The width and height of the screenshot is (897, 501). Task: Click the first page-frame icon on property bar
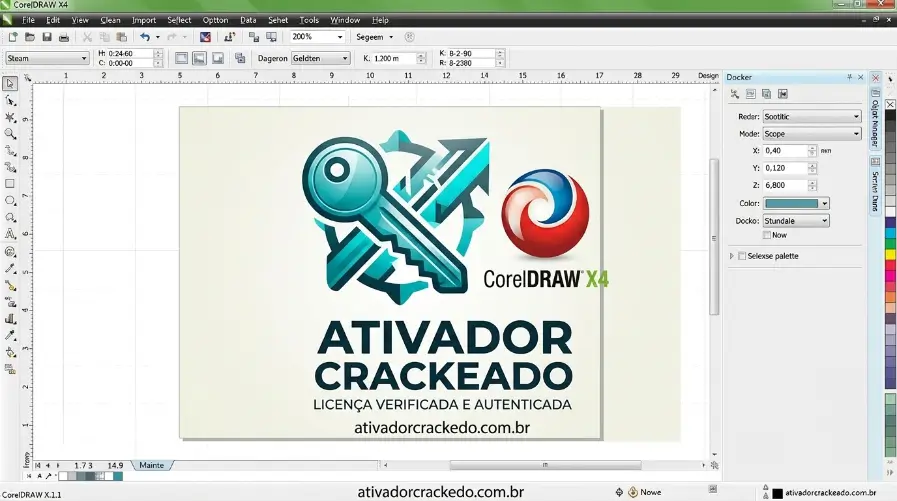point(181,58)
